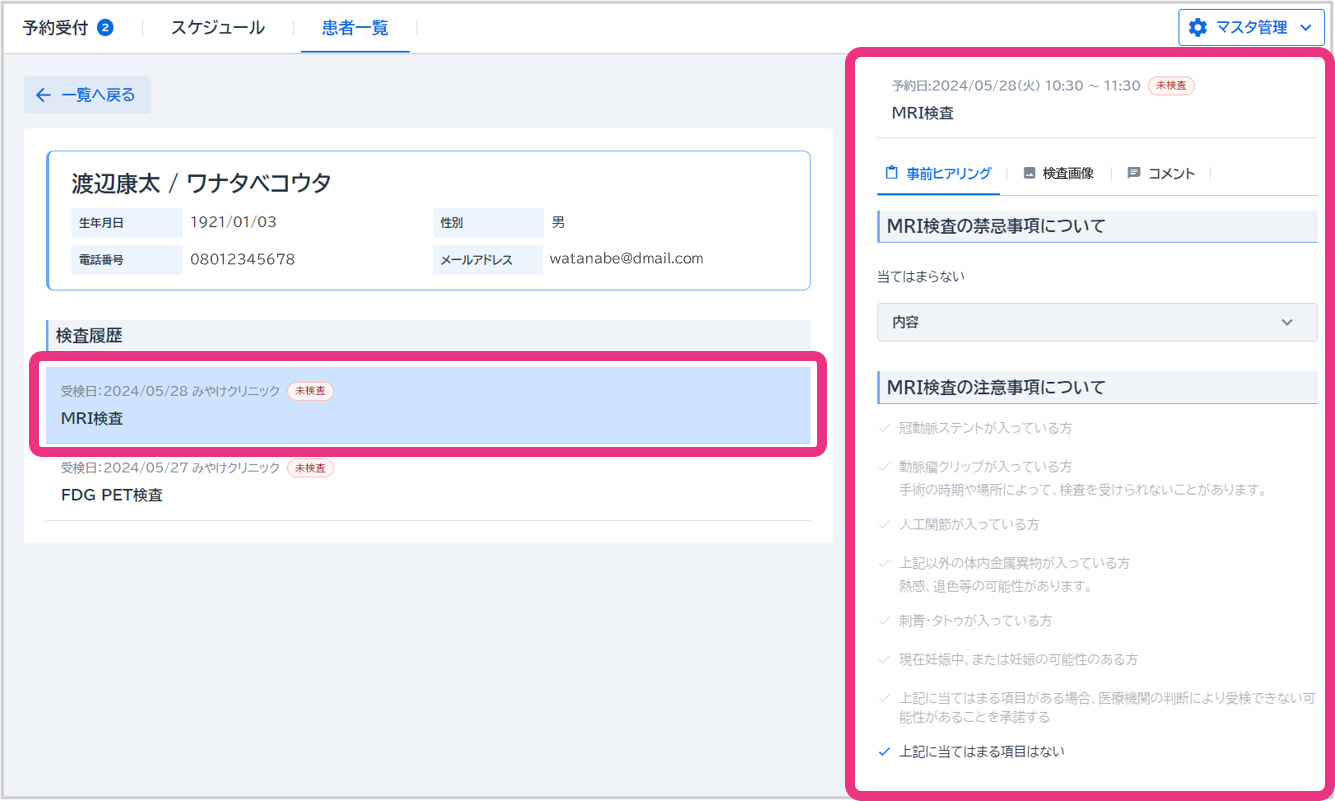Open the マスタ管理 dropdown chevron
1335x801 pixels.
pos(1304,28)
